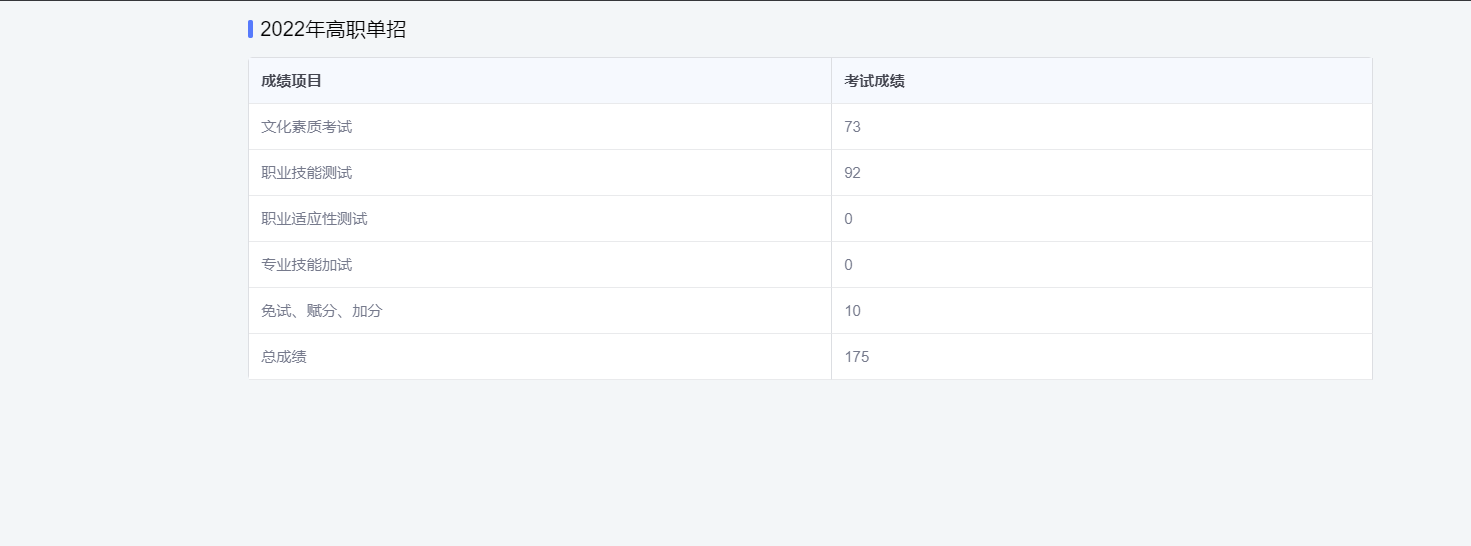Select the 职业技能测试 row label

(x=306, y=173)
